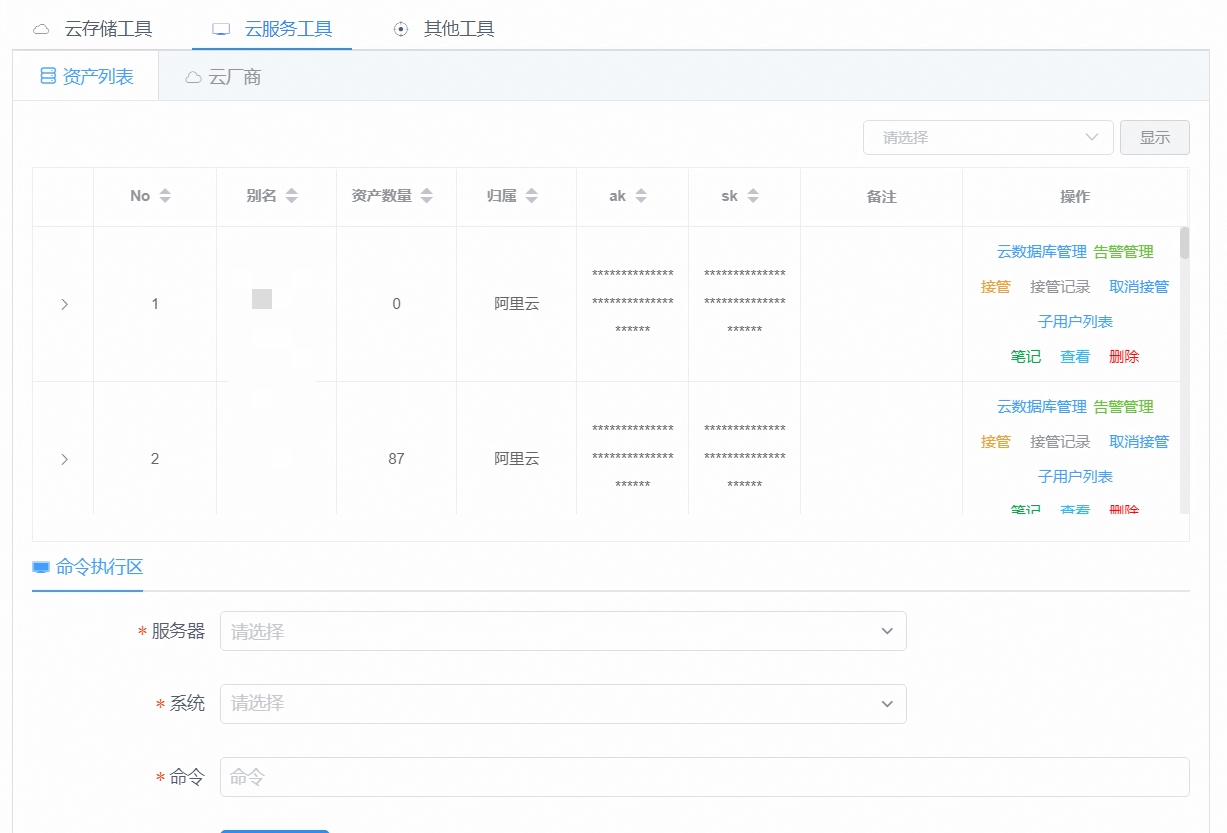Expand row 2 details chevron
Screen dimensions: 1227x833
64,459
